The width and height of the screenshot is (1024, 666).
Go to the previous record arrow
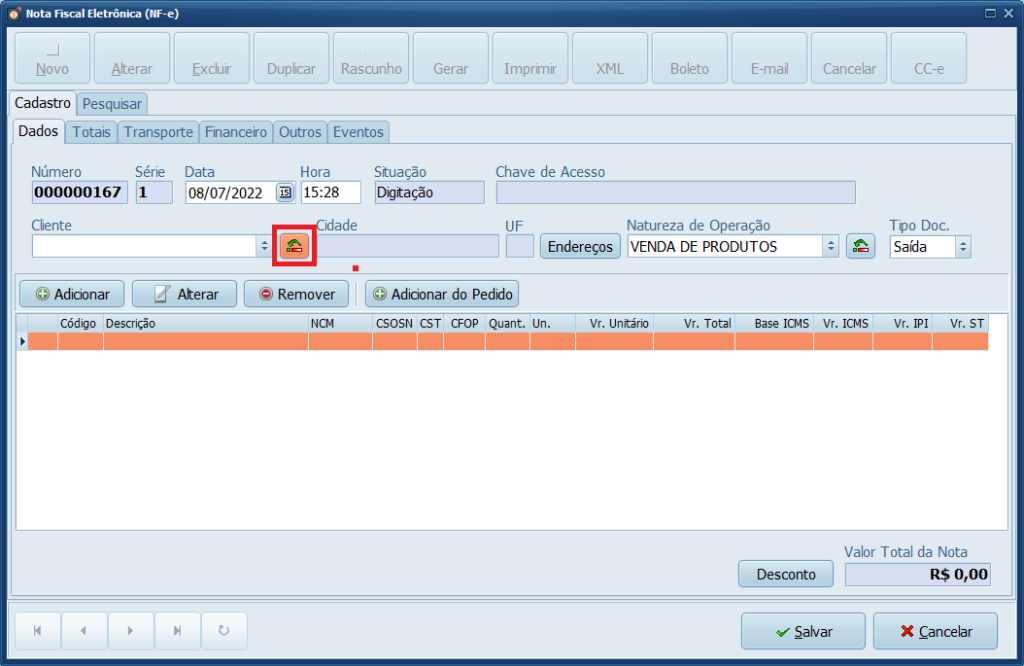(84, 631)
